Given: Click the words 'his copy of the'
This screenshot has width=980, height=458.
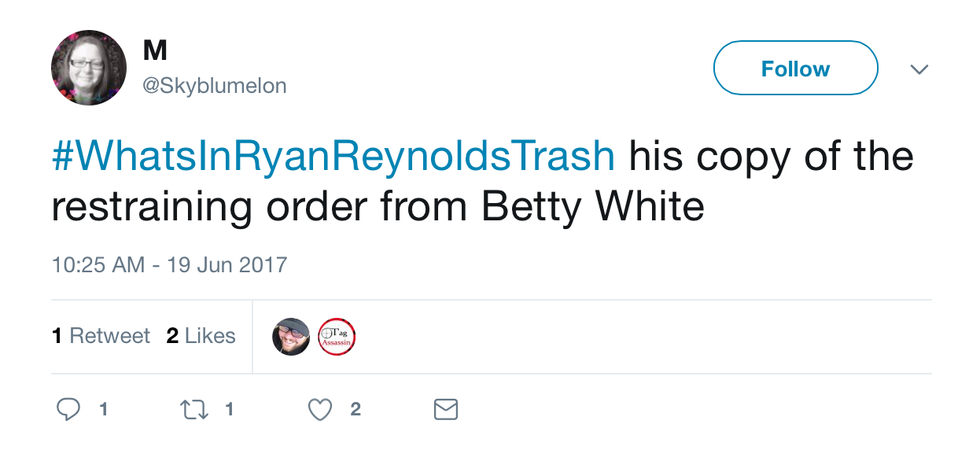Looking at the screenshot, I should pos(770,158).
